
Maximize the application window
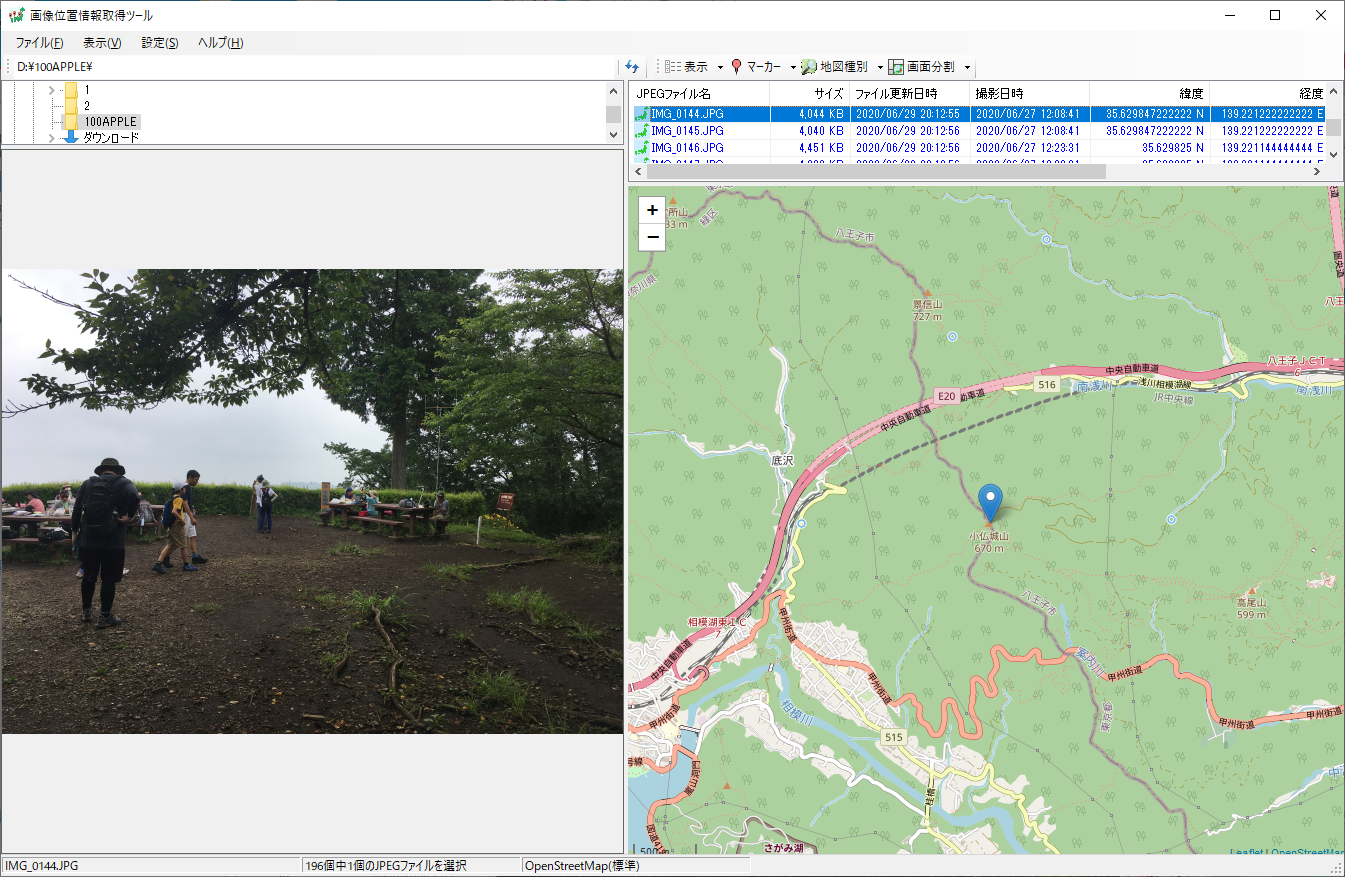point(1275,15)
